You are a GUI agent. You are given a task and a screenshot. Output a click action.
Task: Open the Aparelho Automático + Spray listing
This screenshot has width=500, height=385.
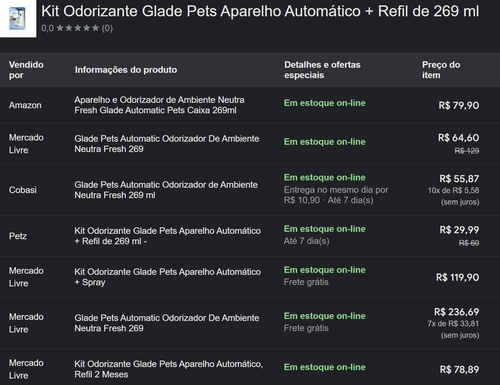pos(167,277)
